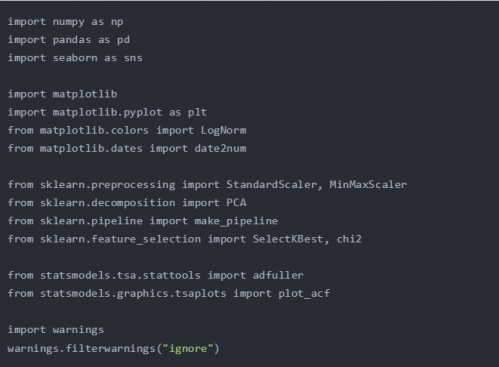Click 'plot_acf' in tsaplots import
This screenshot has width=499, height=367.
coord(304,294)
